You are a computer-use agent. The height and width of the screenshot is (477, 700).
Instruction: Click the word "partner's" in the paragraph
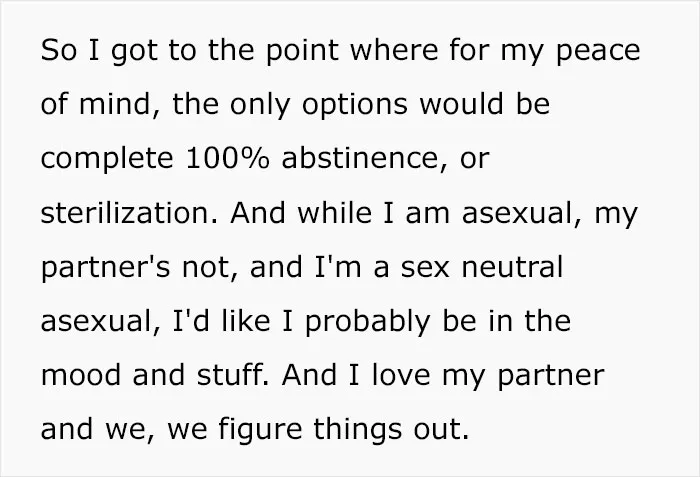[x=105, y=269]
